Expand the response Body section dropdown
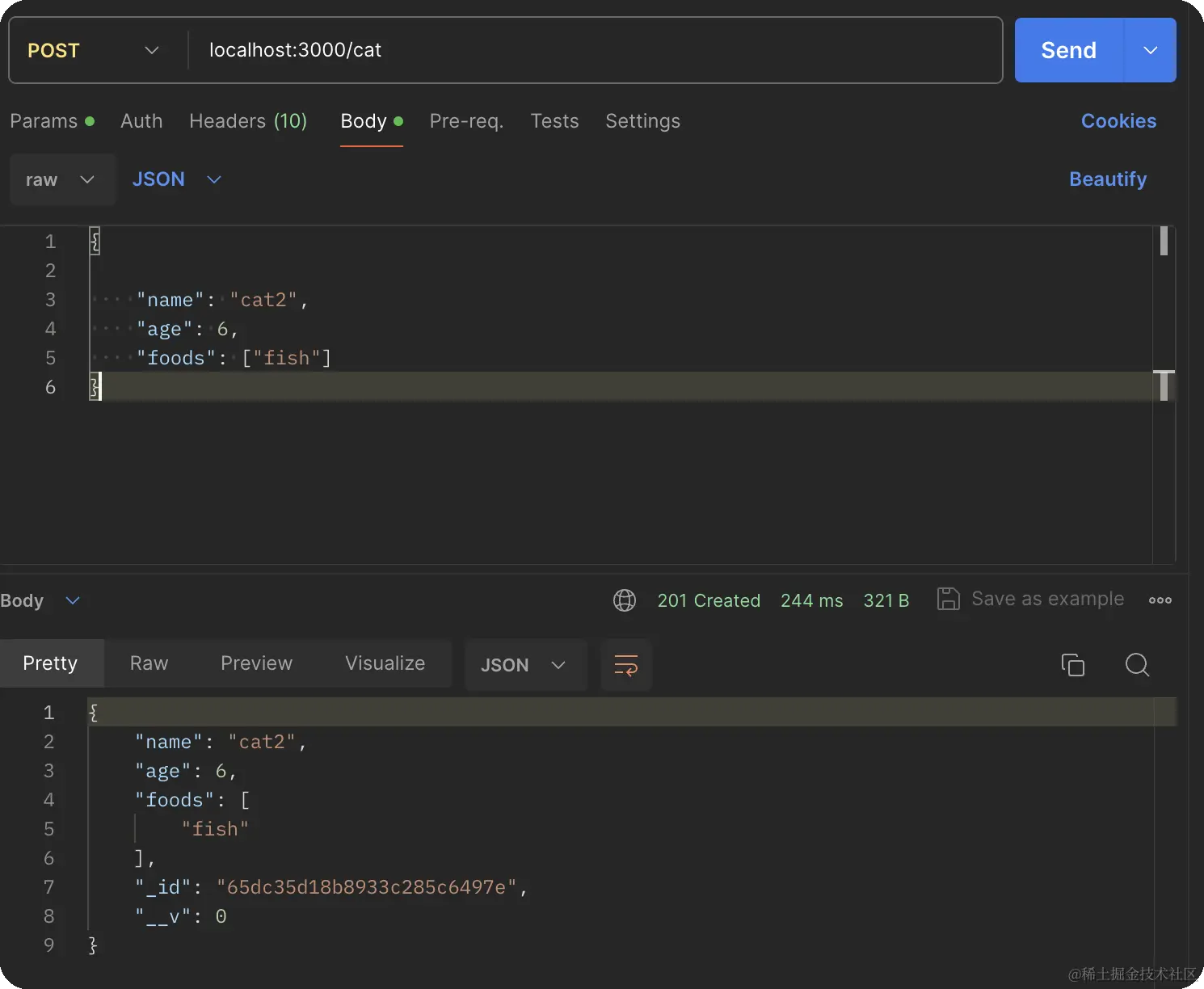This screenshot has width=1204, height=989. pyautogui.click(x=73, y=600)
